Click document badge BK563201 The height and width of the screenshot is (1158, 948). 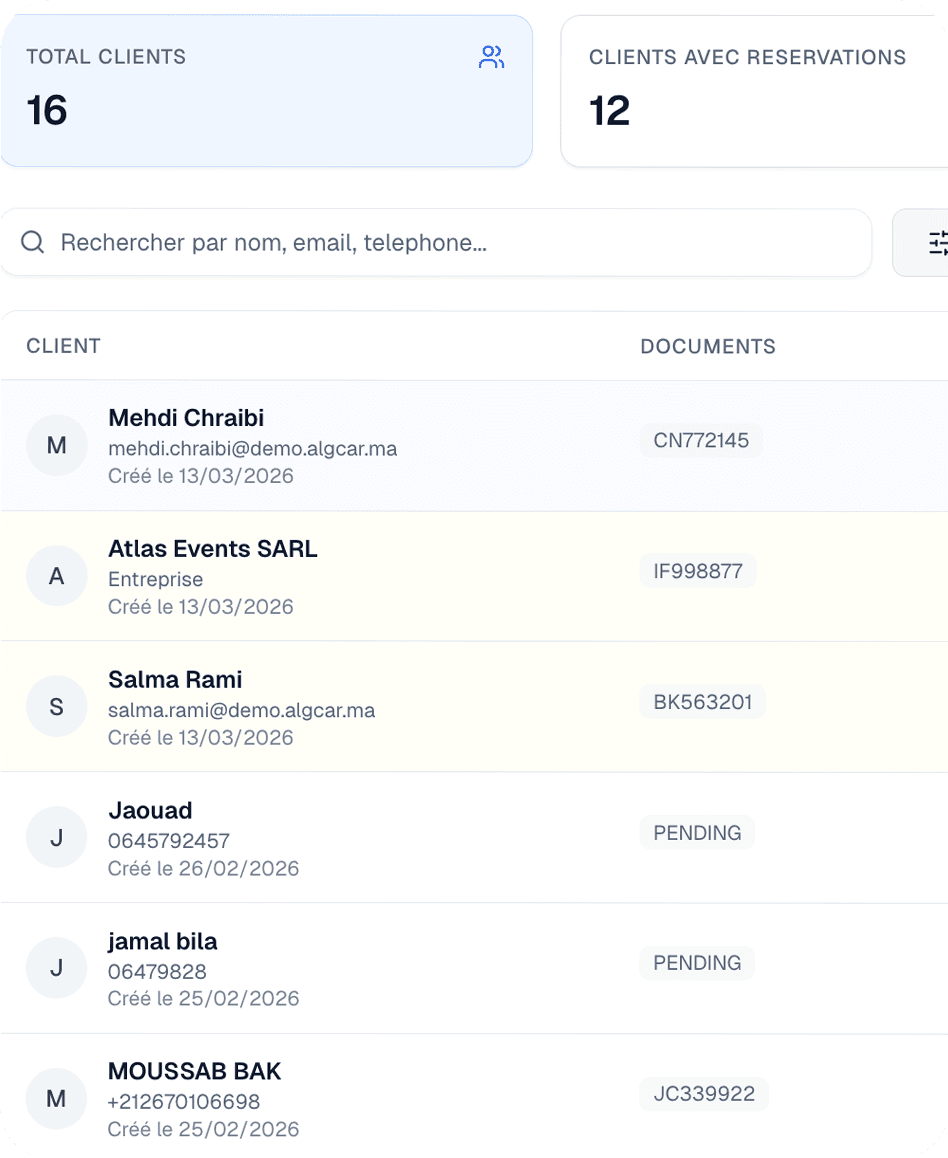pos(702,702)
